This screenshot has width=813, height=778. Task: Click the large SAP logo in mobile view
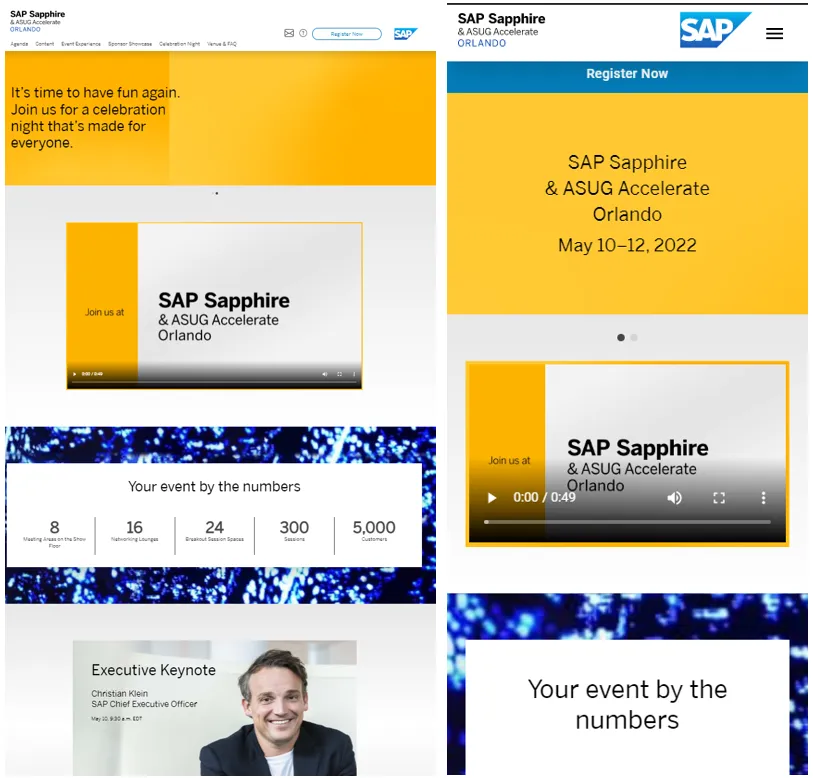(714, 31)
